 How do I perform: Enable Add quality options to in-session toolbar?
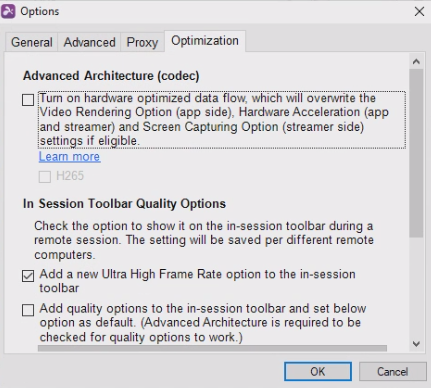click(28, 310)
